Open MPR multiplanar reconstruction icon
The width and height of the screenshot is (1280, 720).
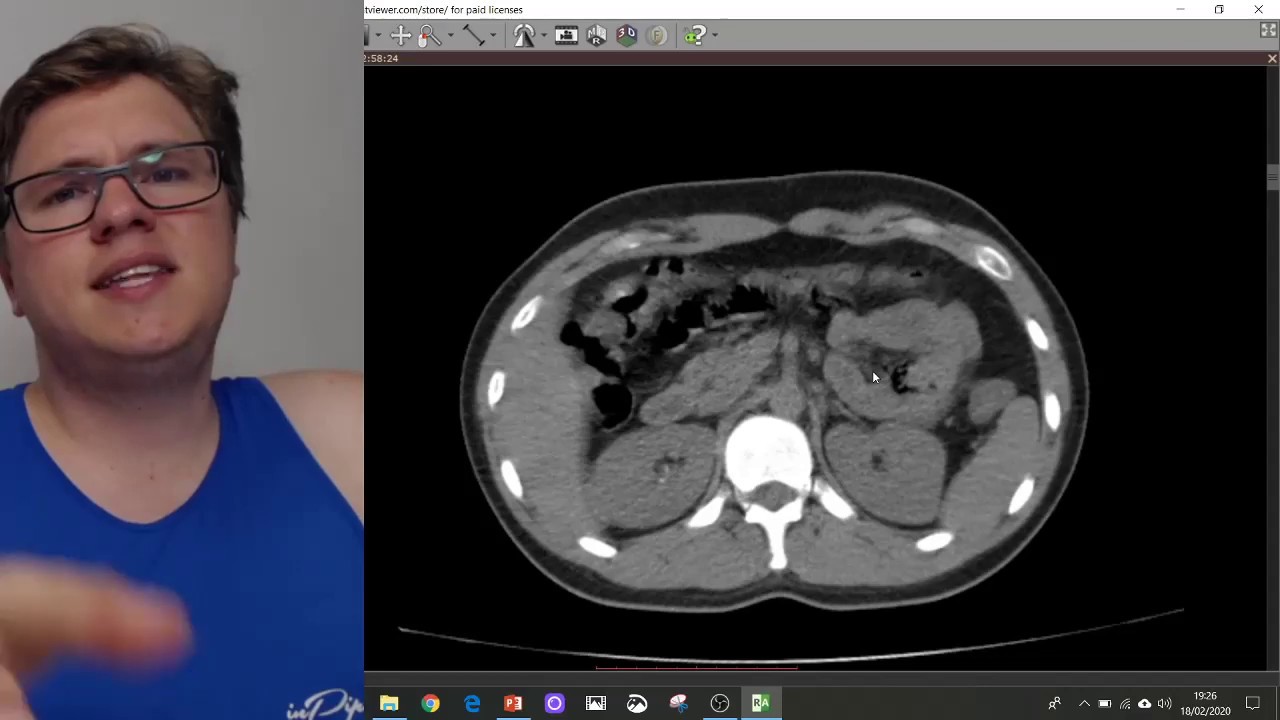coord(597,35)
